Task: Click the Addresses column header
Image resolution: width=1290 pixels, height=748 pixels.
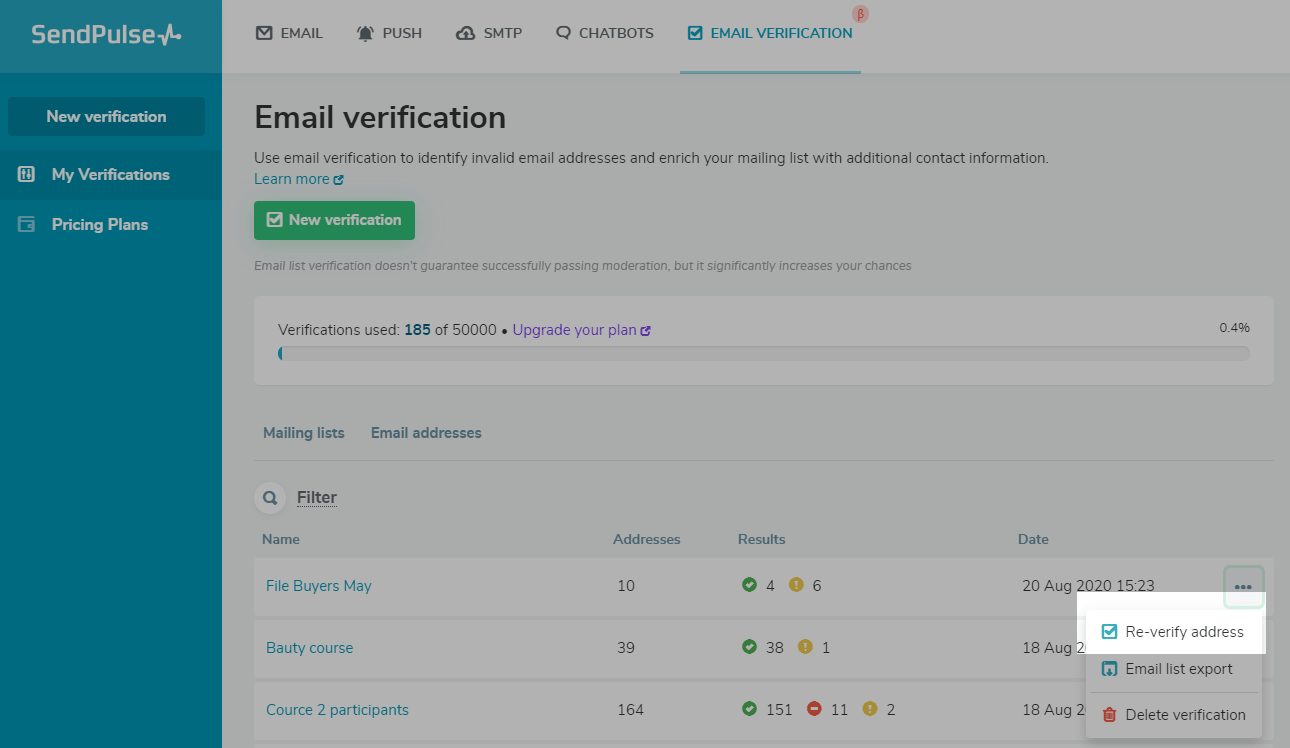Action: (646, 539)
